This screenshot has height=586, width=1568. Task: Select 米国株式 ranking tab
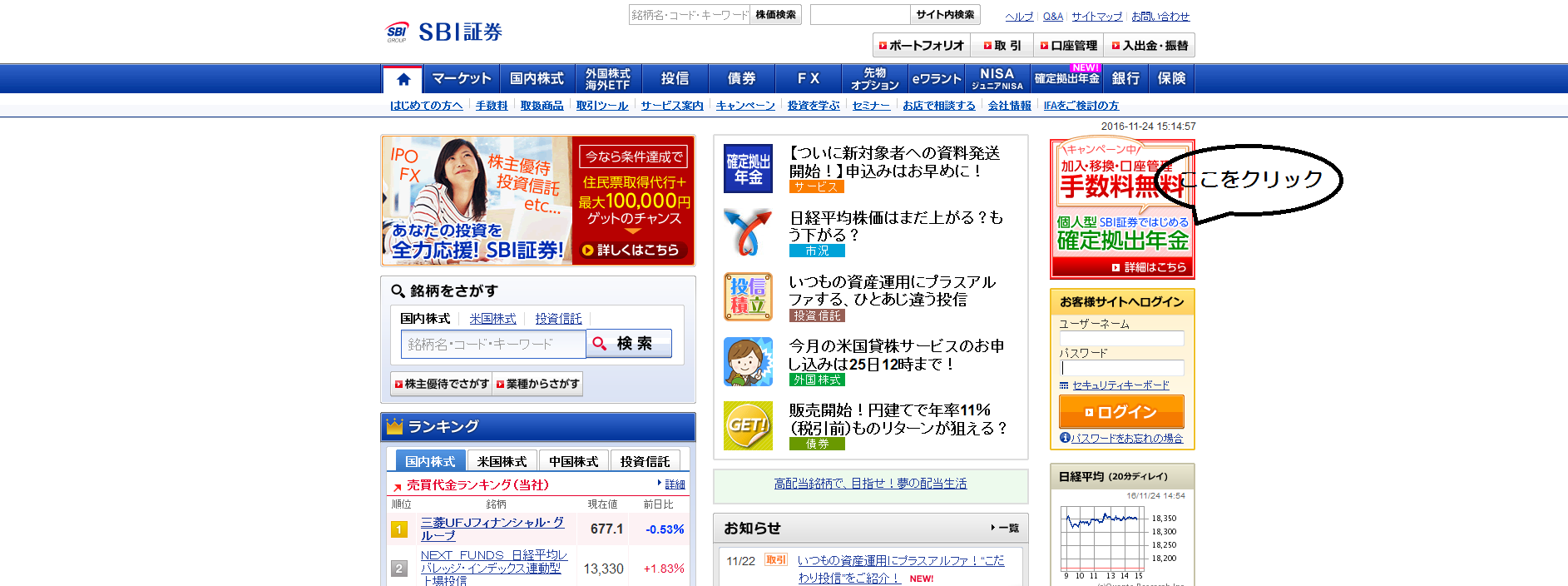point(502,461)
